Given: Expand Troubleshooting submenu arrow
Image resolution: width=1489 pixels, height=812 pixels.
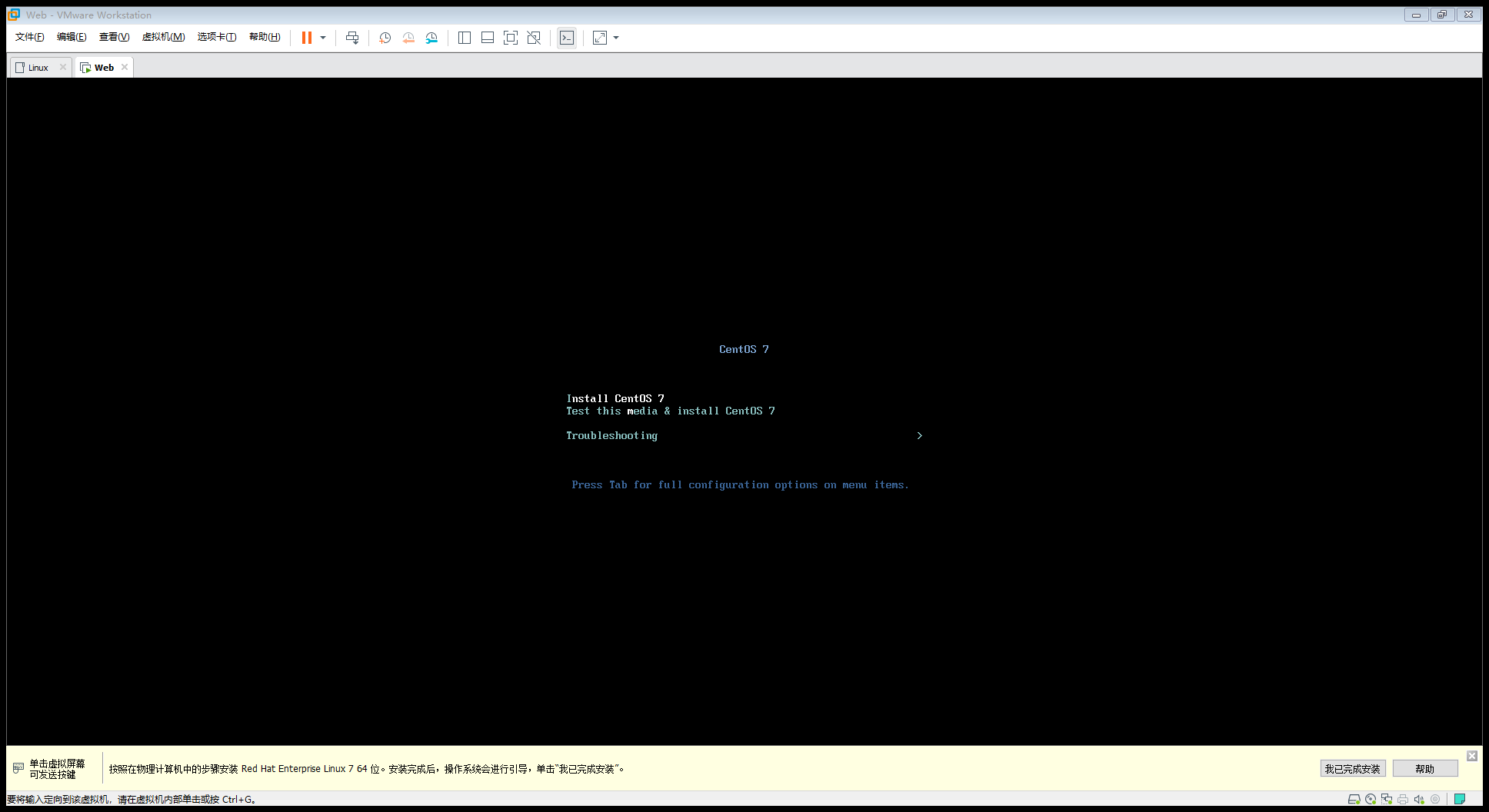Looking at the screenshot, I should pos(919,435).
